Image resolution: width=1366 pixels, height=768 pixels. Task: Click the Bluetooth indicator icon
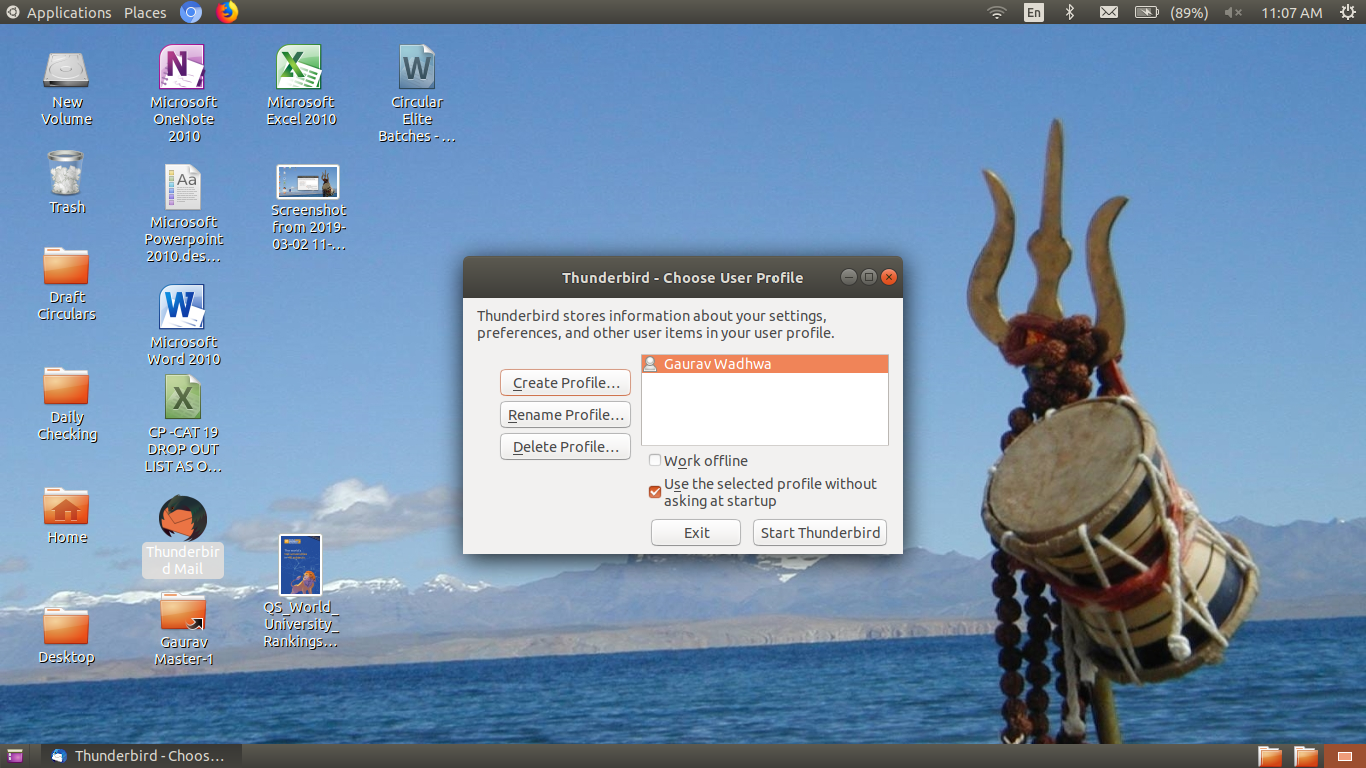tap(1069, 12)
